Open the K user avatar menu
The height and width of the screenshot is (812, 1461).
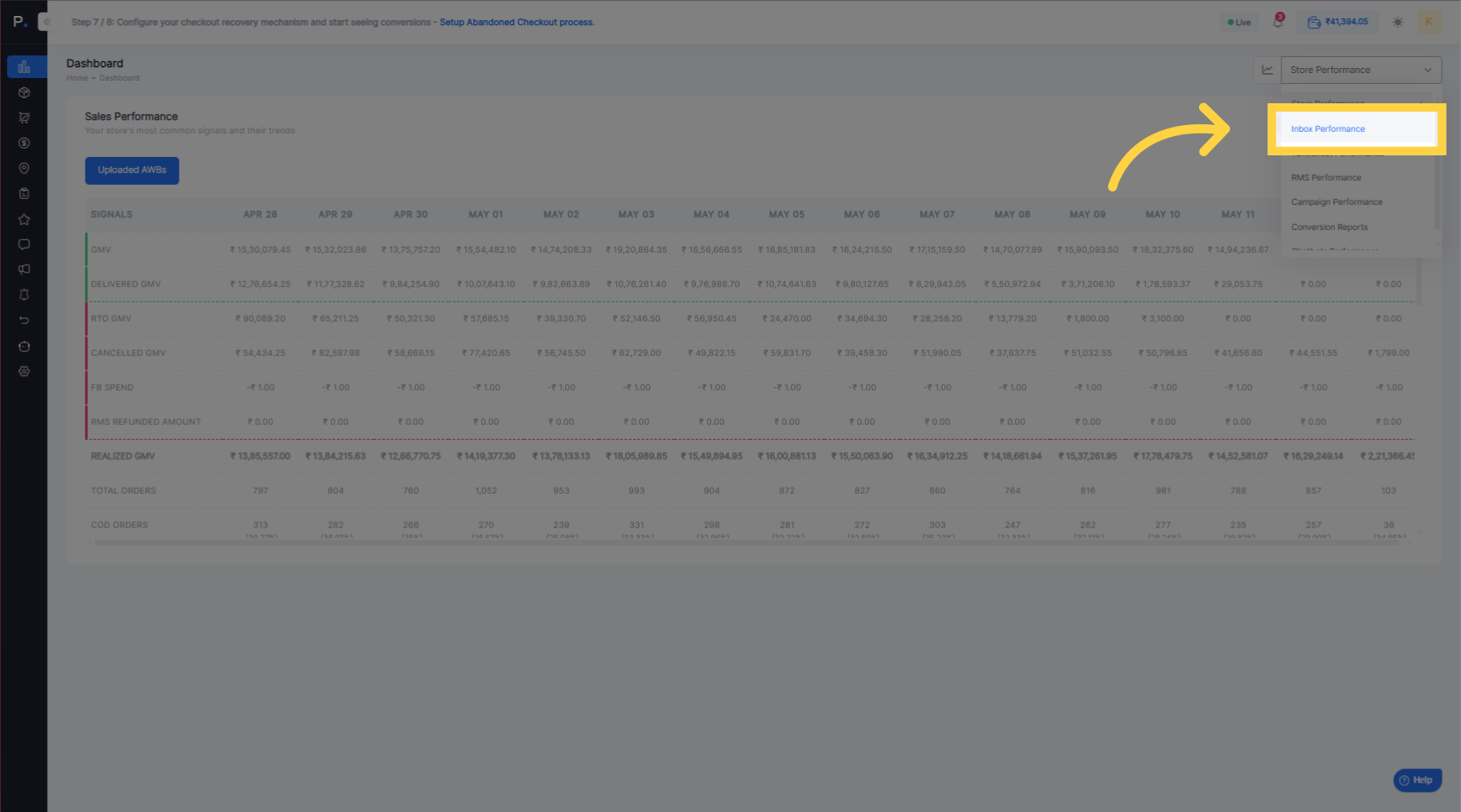[1429, 22]
